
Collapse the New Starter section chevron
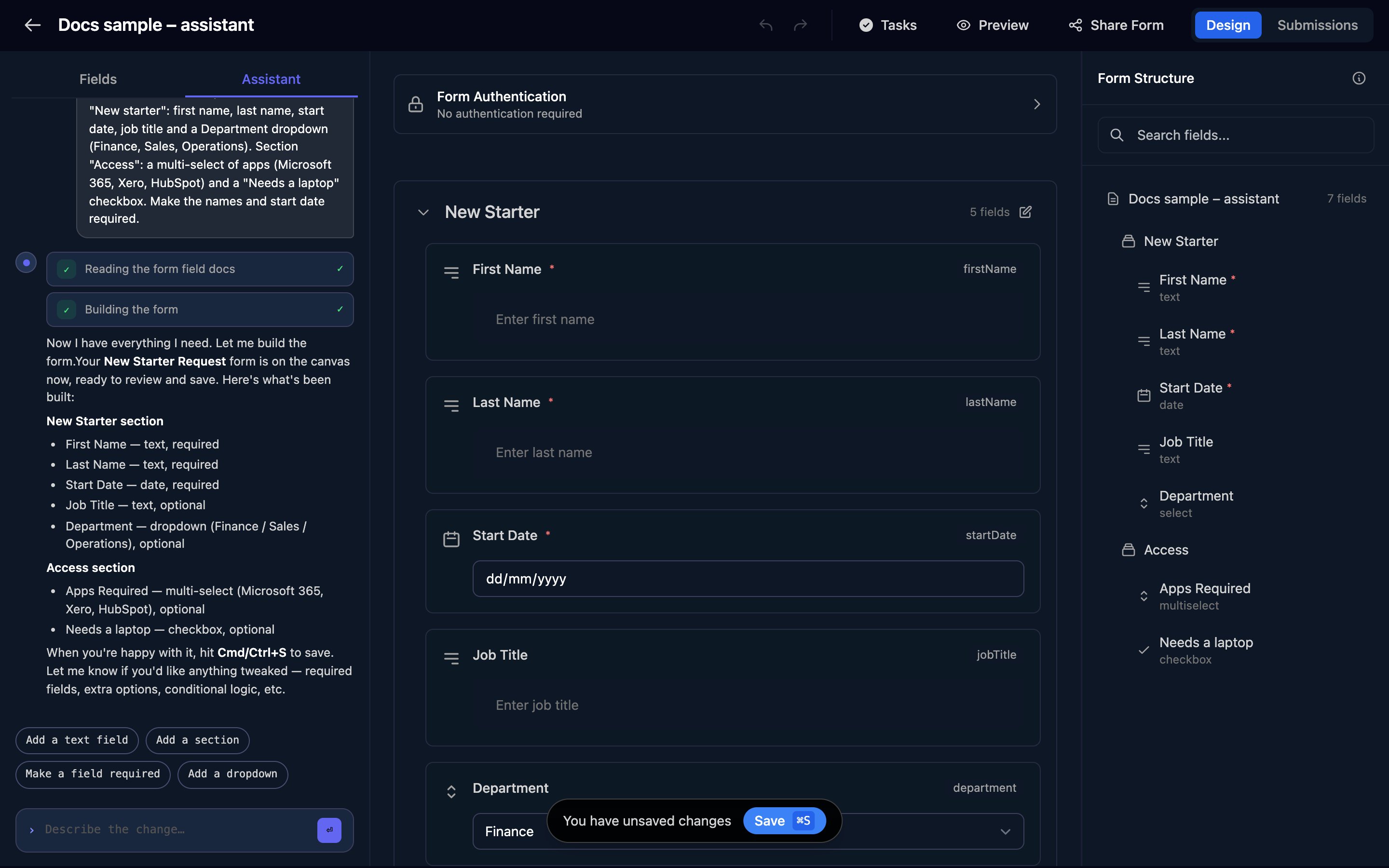click(423, 212)
